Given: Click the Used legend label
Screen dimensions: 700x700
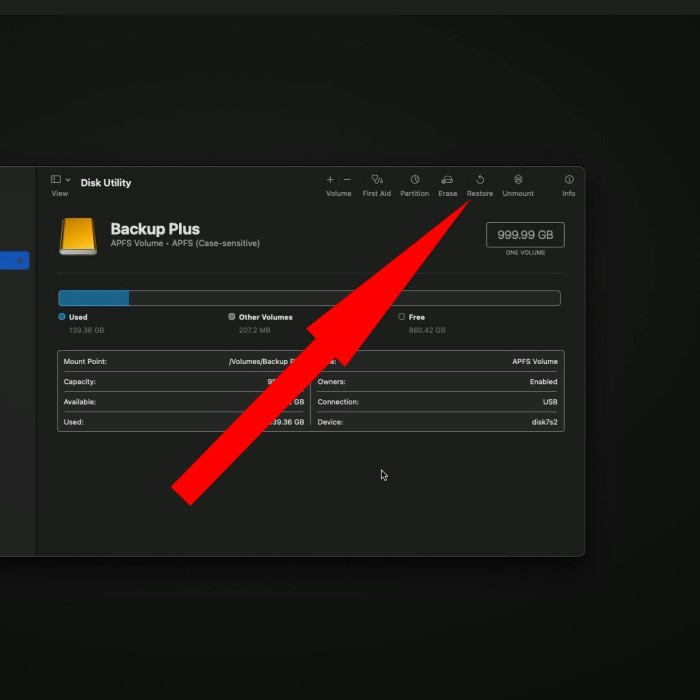Looking at the screenshot, I should point(78,317).
